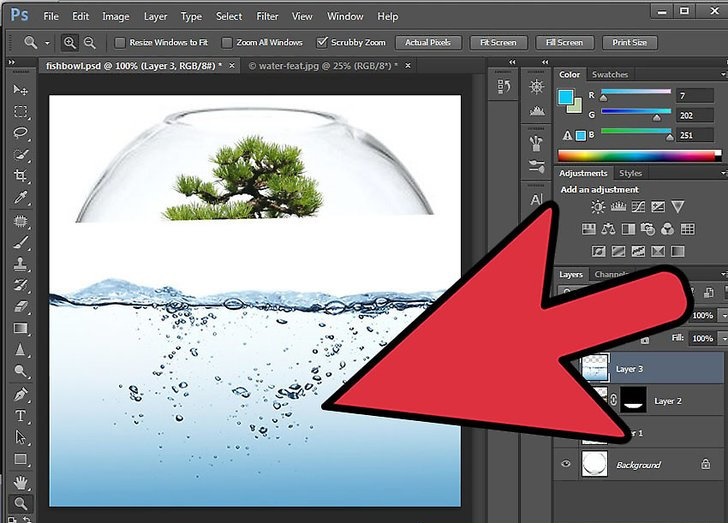Click the Actual Pixels button
The image size is (728, 523).
428,43
